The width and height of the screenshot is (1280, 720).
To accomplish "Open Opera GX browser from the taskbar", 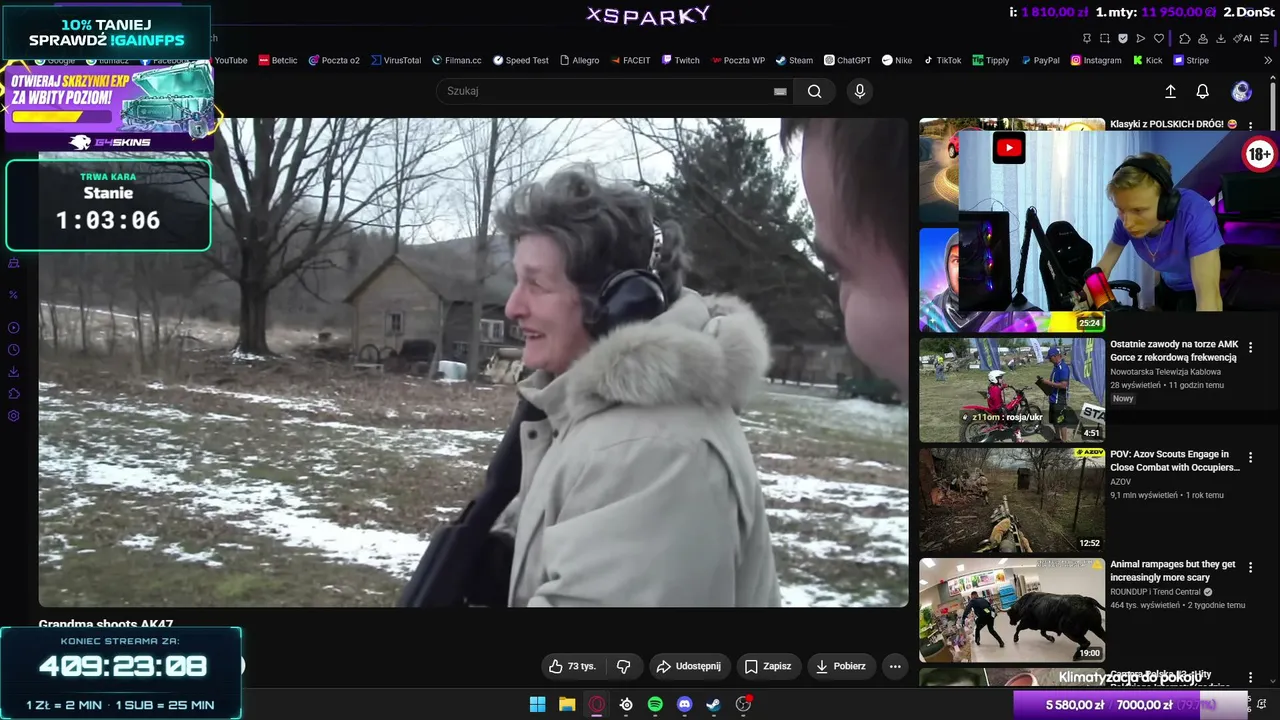I will coord(596,704).
